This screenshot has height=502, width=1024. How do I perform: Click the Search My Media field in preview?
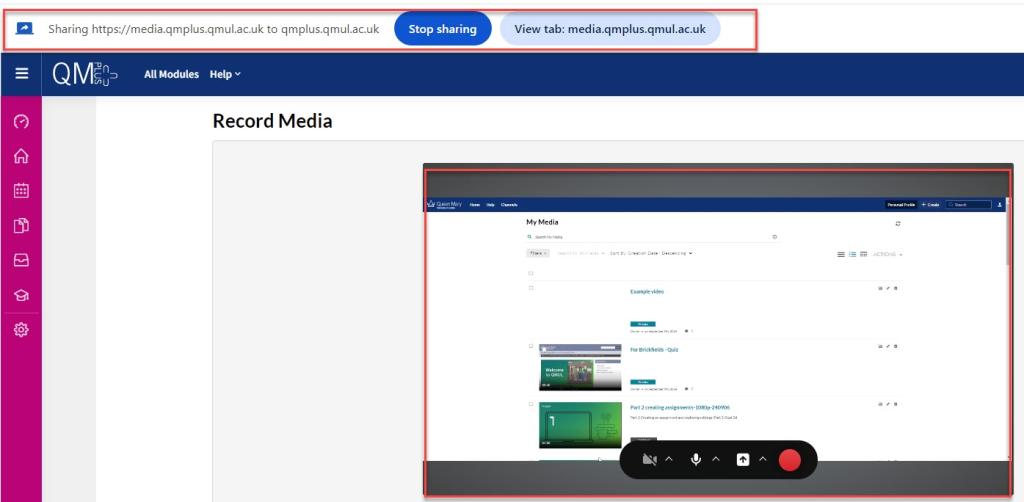pos(652,237)
